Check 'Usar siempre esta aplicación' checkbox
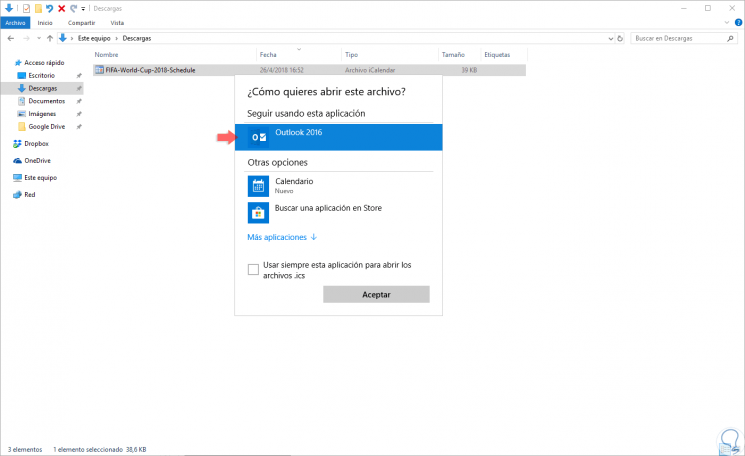Screen dimensions: 745x456 point(253,270)
